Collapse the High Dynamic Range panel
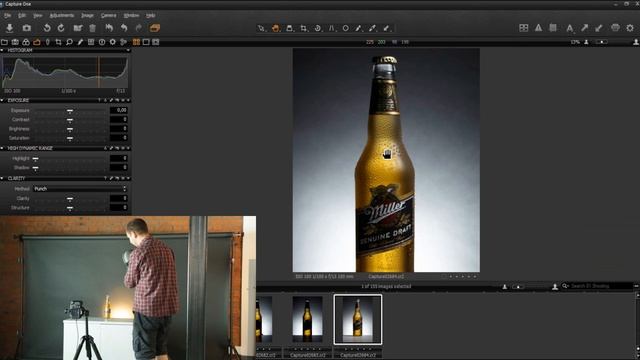The image size is (640, 360). click(x=2, y=148)
